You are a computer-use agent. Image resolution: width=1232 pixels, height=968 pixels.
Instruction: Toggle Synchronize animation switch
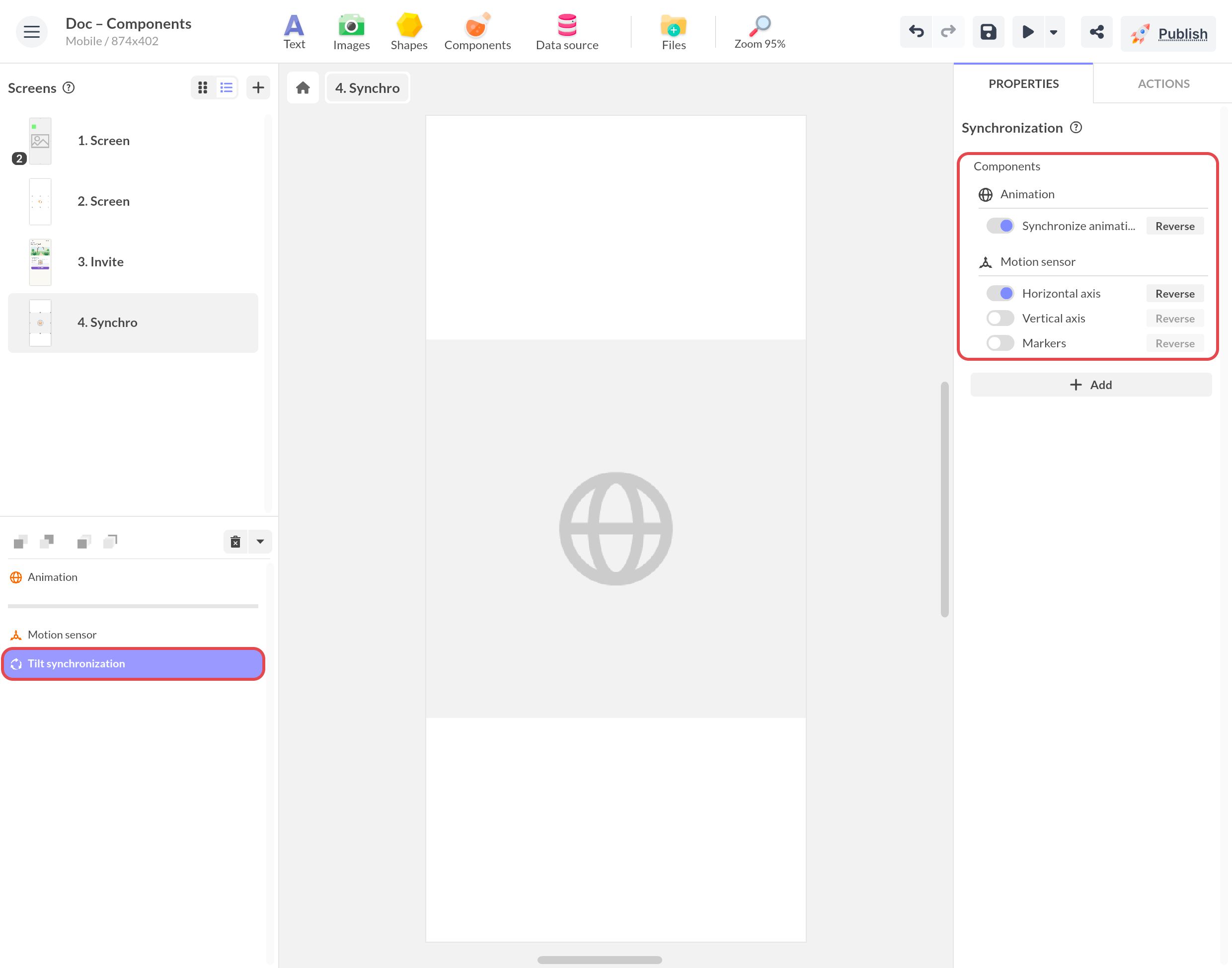click(1001, 226)
